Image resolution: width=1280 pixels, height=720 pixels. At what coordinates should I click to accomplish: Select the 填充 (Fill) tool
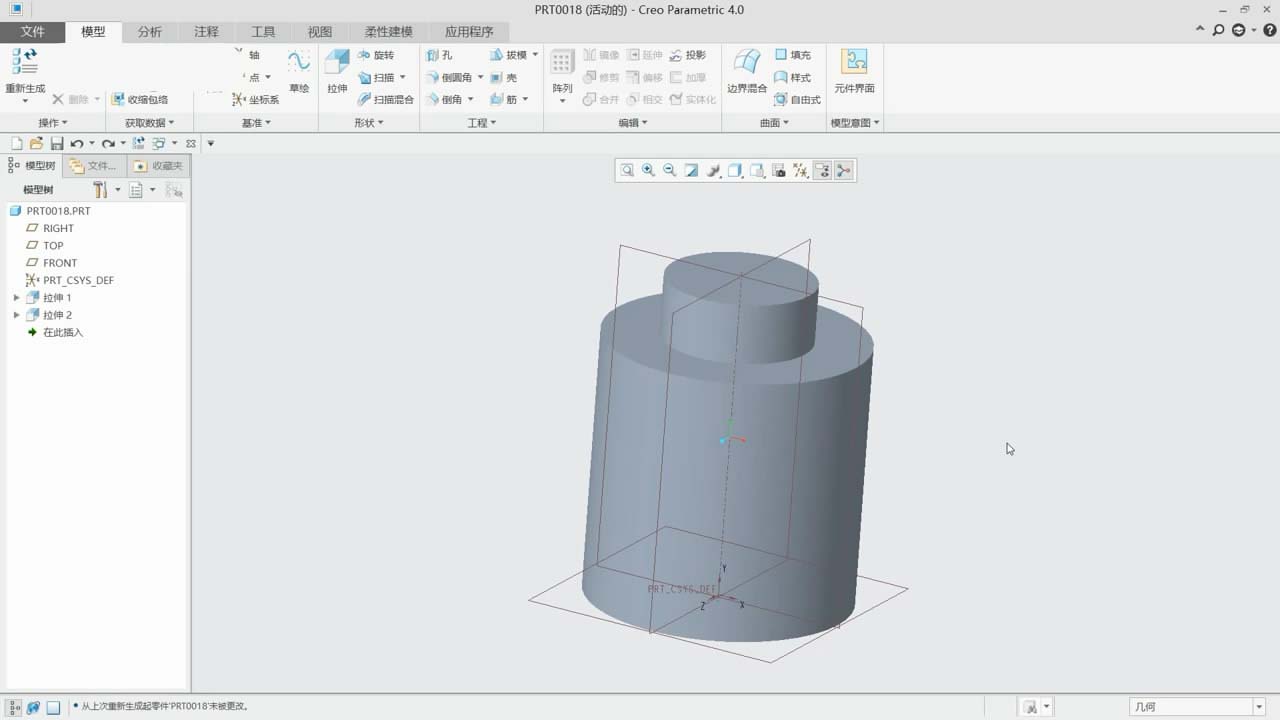(x=793, y=55)
